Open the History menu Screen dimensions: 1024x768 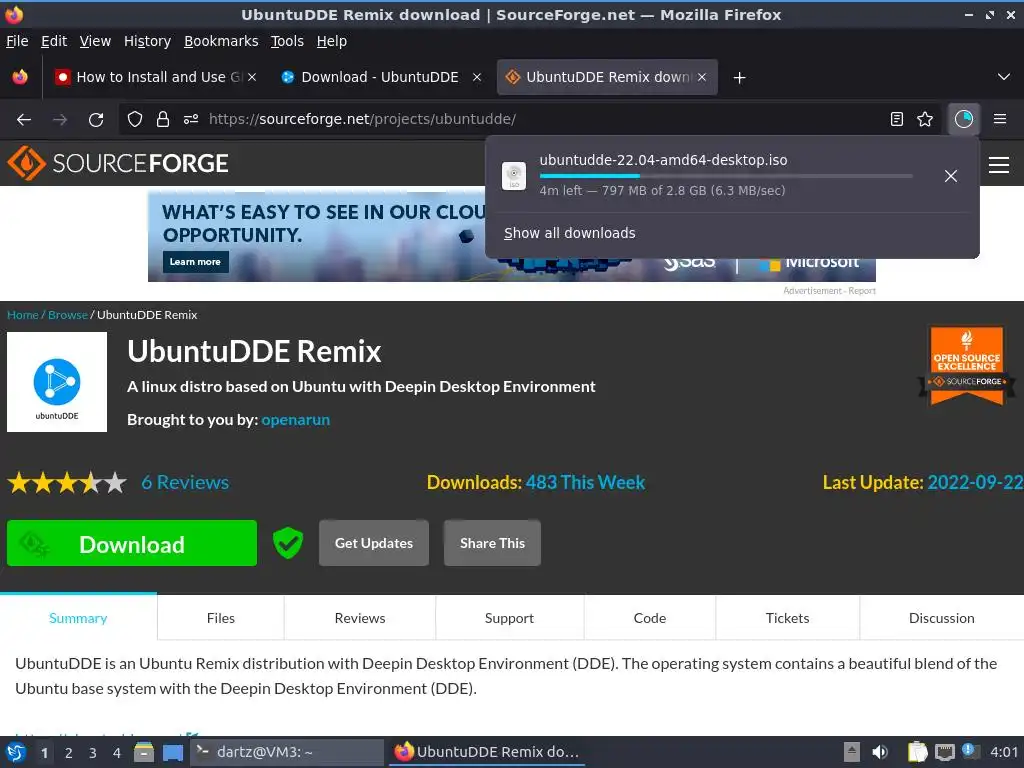(x=147, y=41)
